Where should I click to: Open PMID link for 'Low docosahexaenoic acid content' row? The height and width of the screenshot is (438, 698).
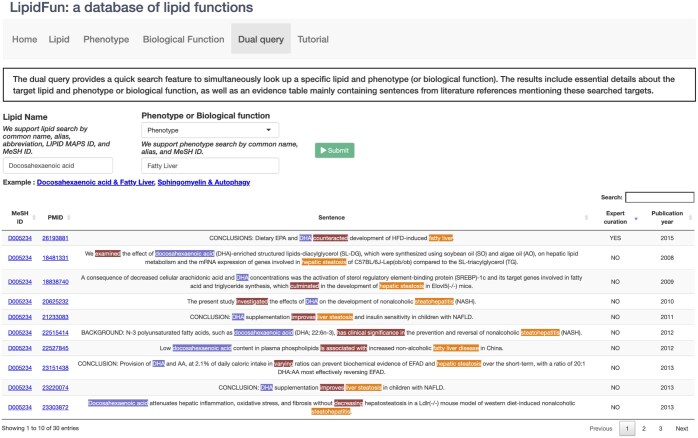[55, 348]
